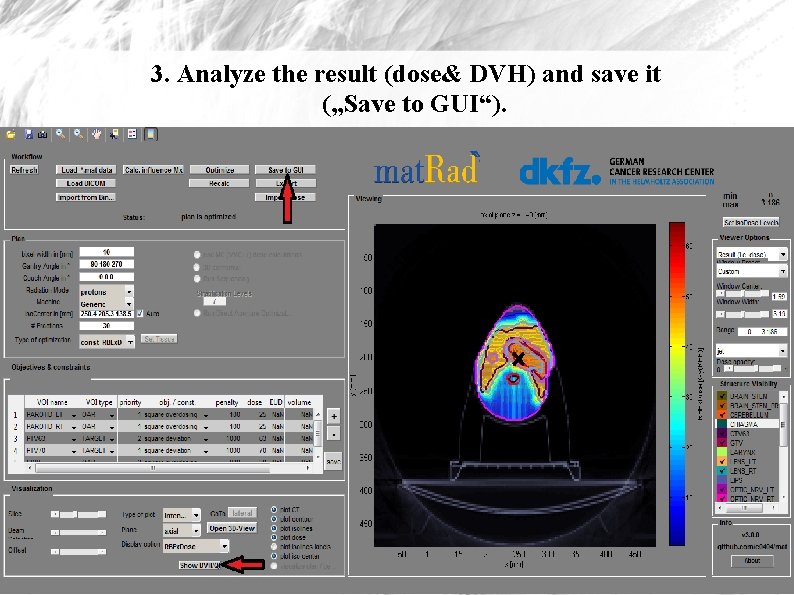Toggle the plot isolines labels radio button

[x=274, y=547]
